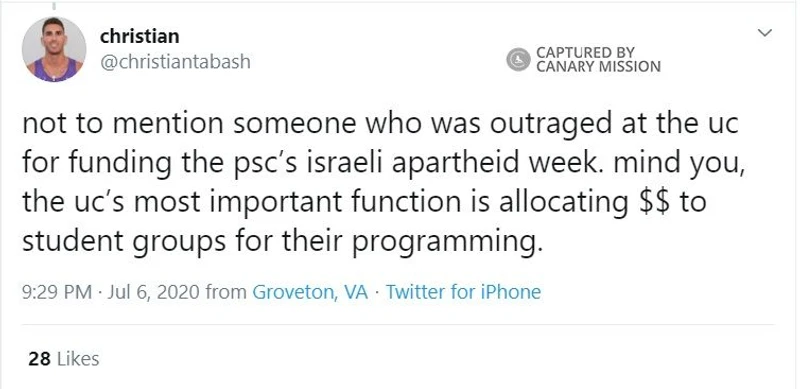Click the Canary Mission round logo icon

click(x=518, y=59)
